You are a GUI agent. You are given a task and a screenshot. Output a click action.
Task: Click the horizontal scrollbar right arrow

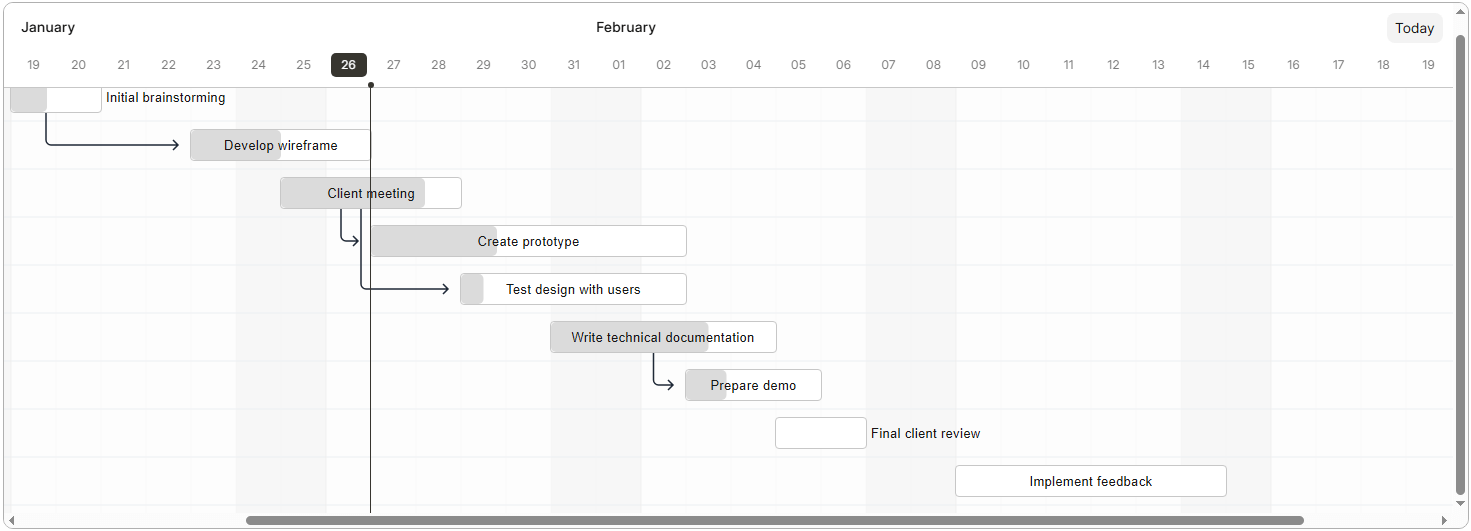point(1443,520)
